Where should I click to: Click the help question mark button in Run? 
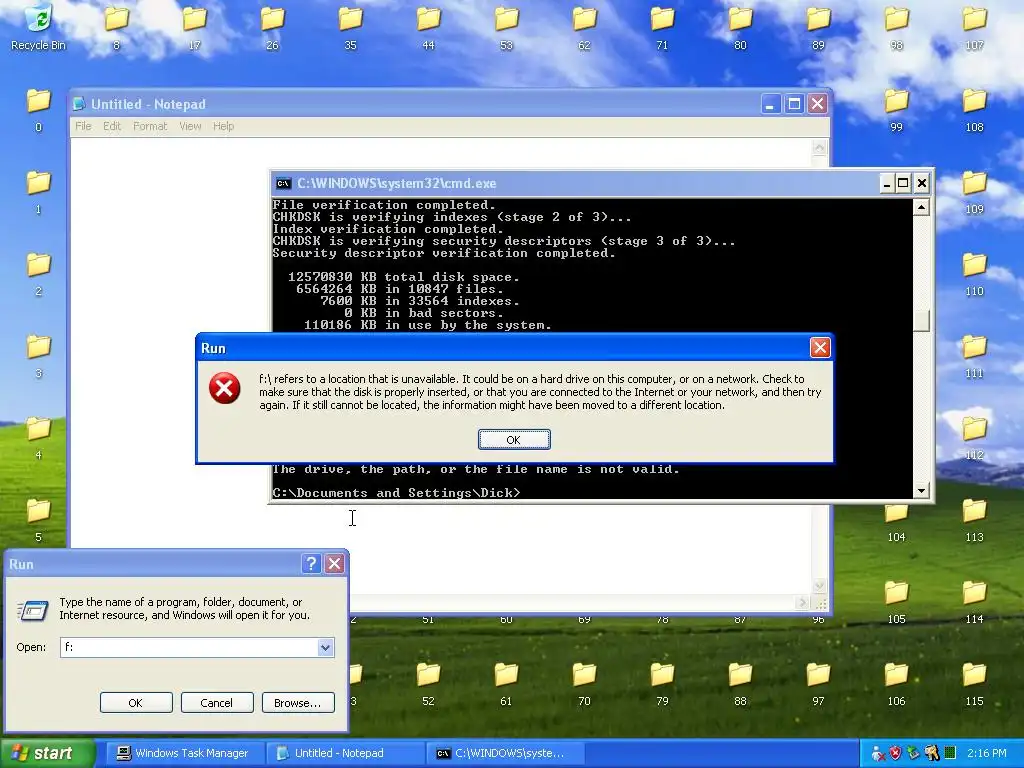312,564
